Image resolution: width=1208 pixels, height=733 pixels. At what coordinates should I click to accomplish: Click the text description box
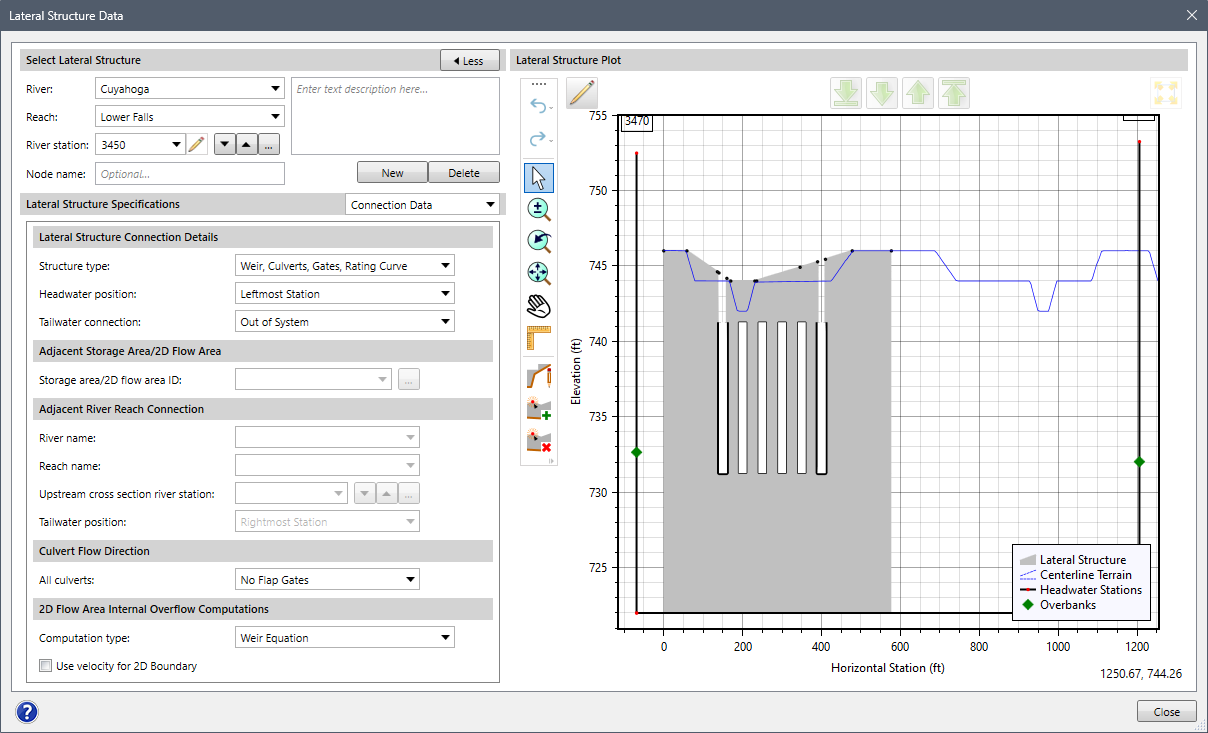pyautogui.click(x=395, y=116)
